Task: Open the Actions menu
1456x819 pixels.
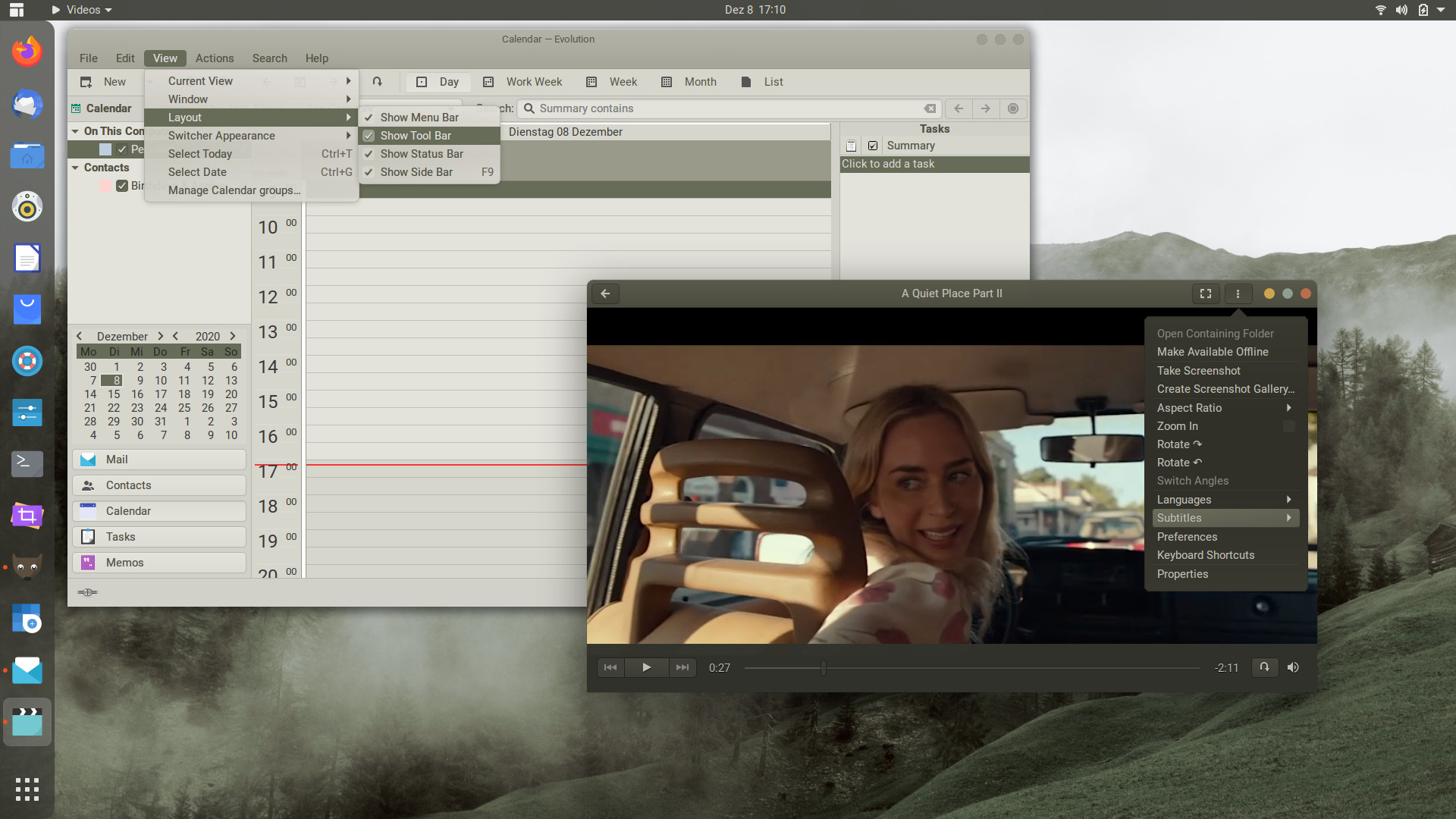Action: [215, 58]
